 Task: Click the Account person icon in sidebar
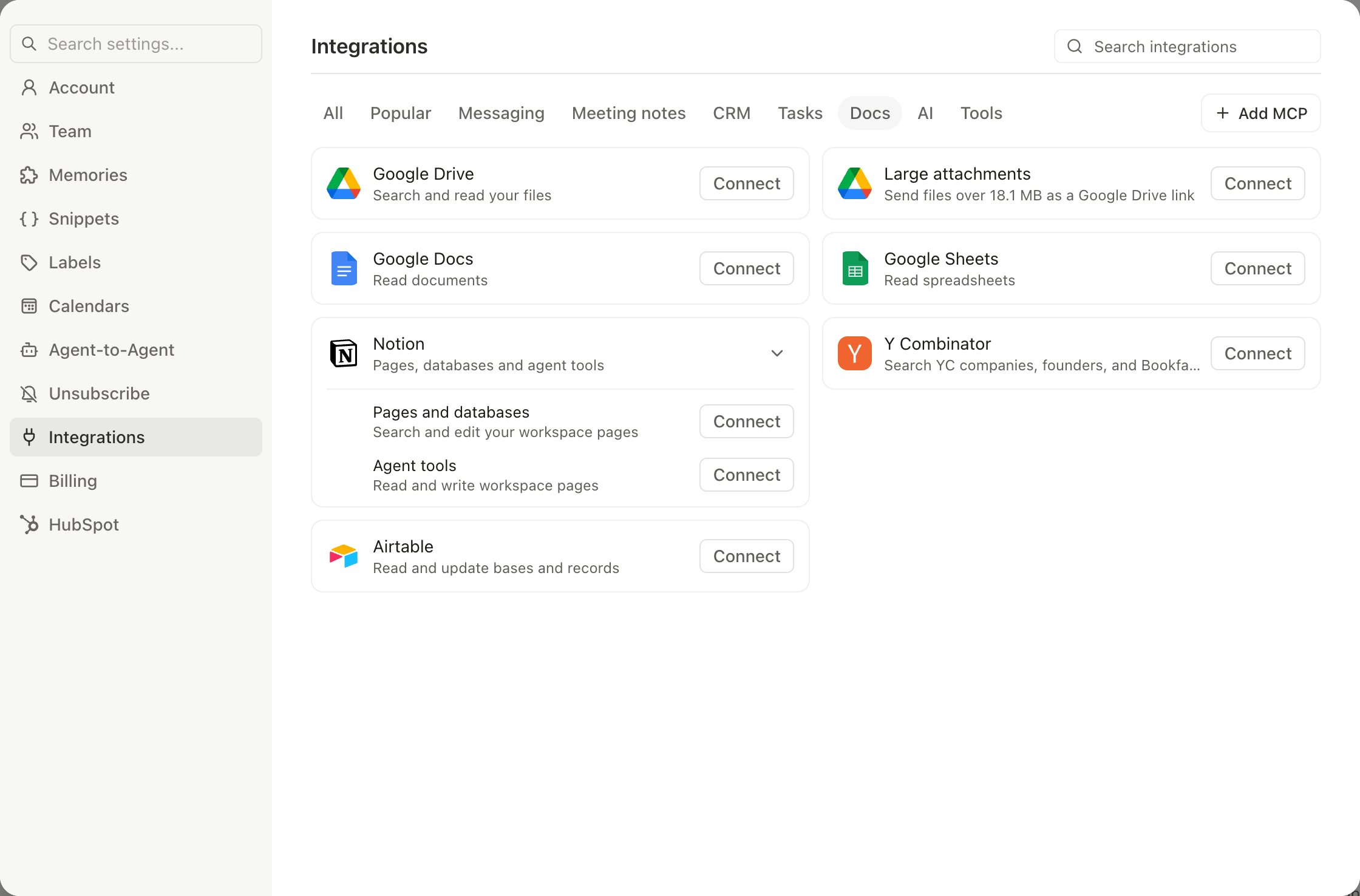click(29, 87)
